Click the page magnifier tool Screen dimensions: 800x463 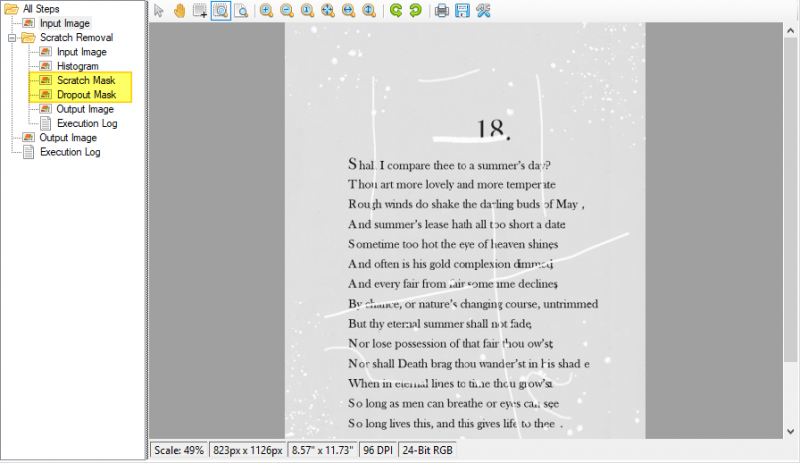(241, 11)
